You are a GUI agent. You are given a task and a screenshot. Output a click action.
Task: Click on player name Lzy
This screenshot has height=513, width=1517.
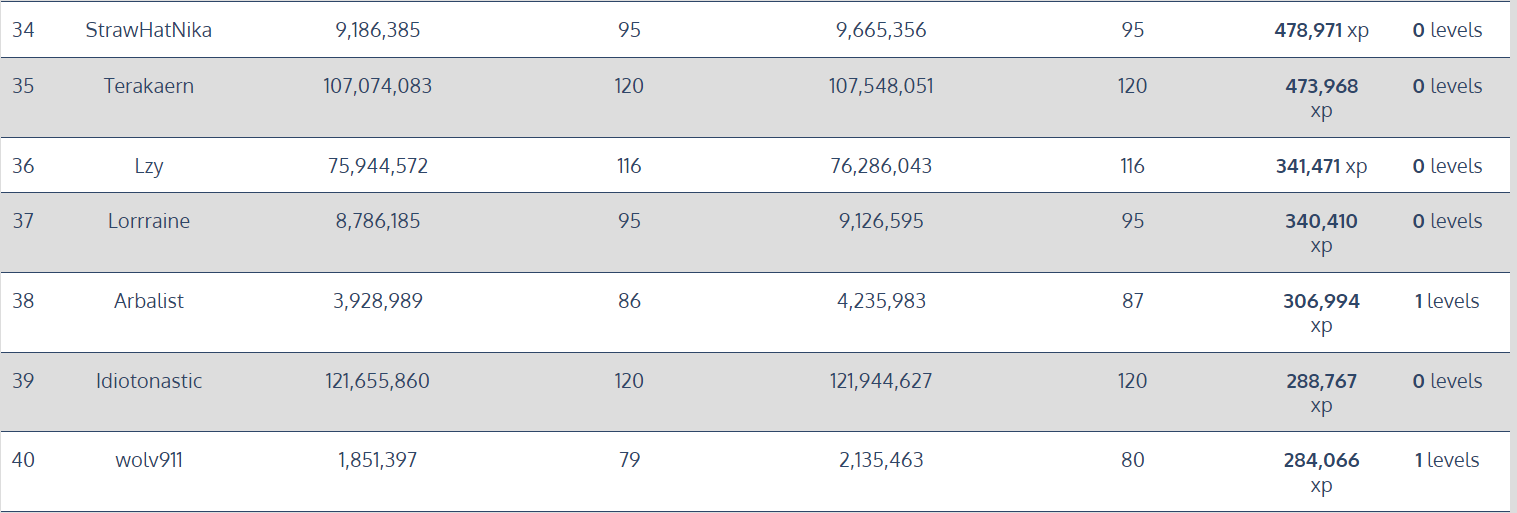click(x=149, y=166)
